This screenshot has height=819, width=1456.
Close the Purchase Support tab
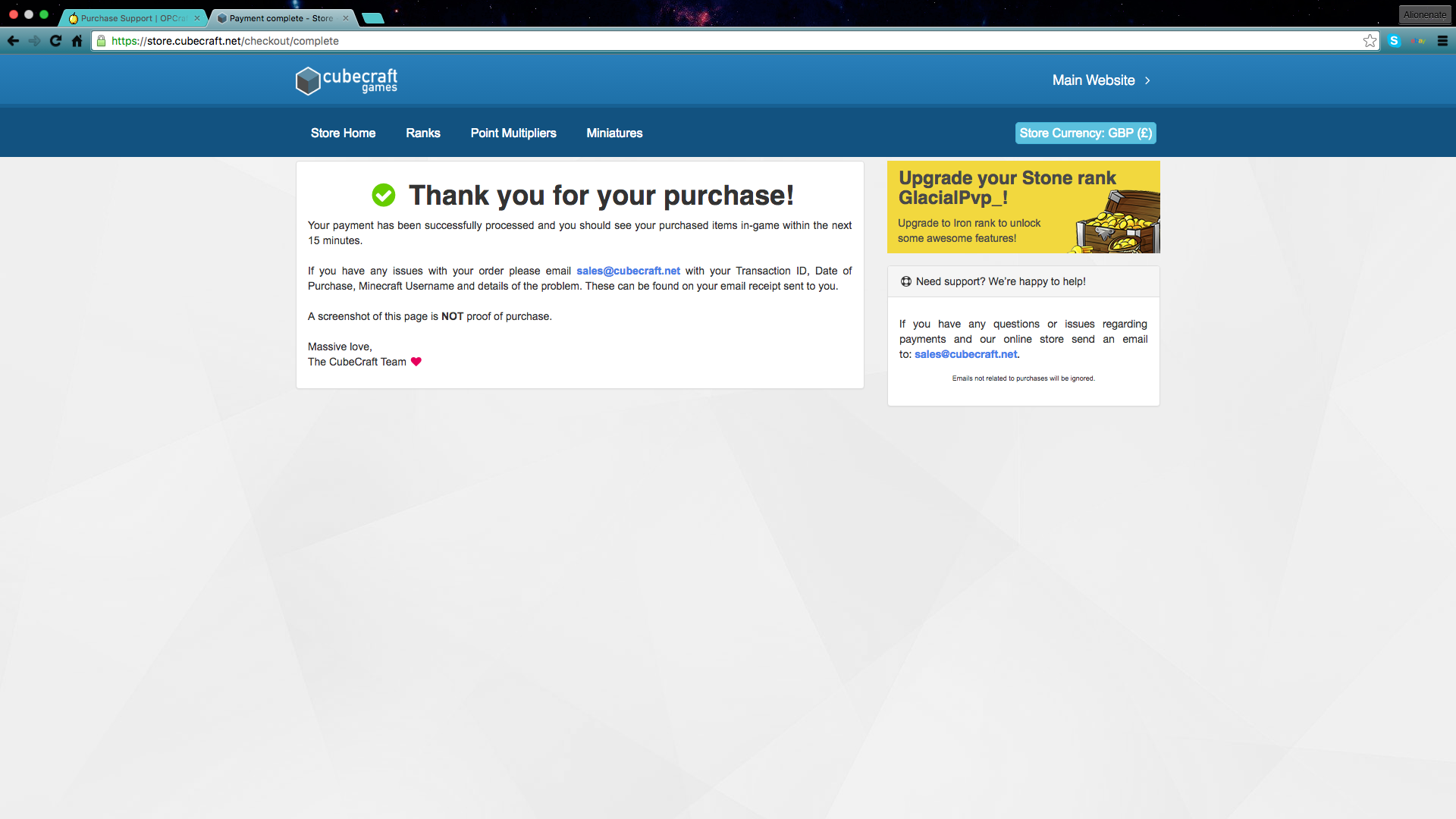coord(197,18)
